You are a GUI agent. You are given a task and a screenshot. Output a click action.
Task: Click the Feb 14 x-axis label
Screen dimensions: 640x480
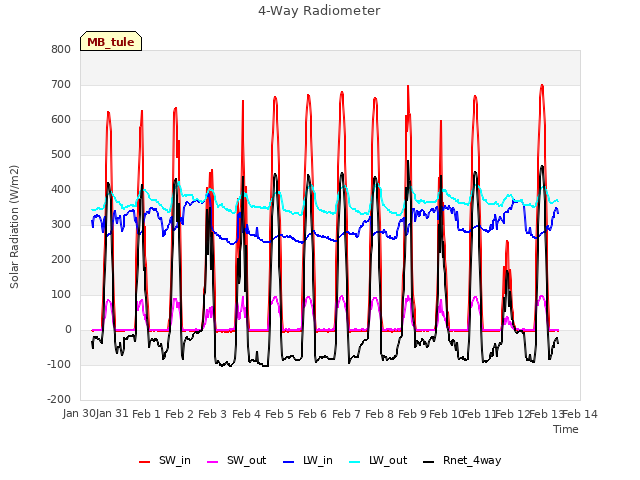click(x=580, y=414)
